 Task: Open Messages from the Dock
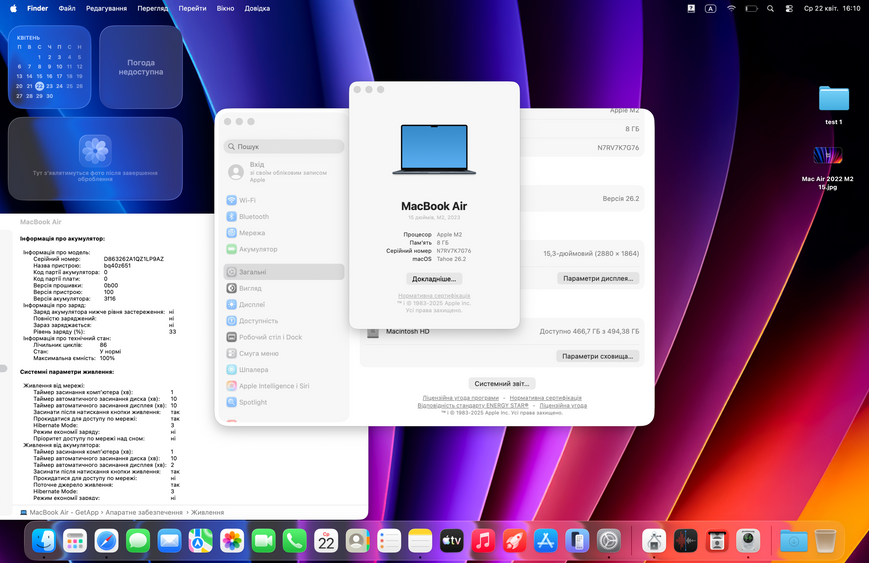click(138, 541)
